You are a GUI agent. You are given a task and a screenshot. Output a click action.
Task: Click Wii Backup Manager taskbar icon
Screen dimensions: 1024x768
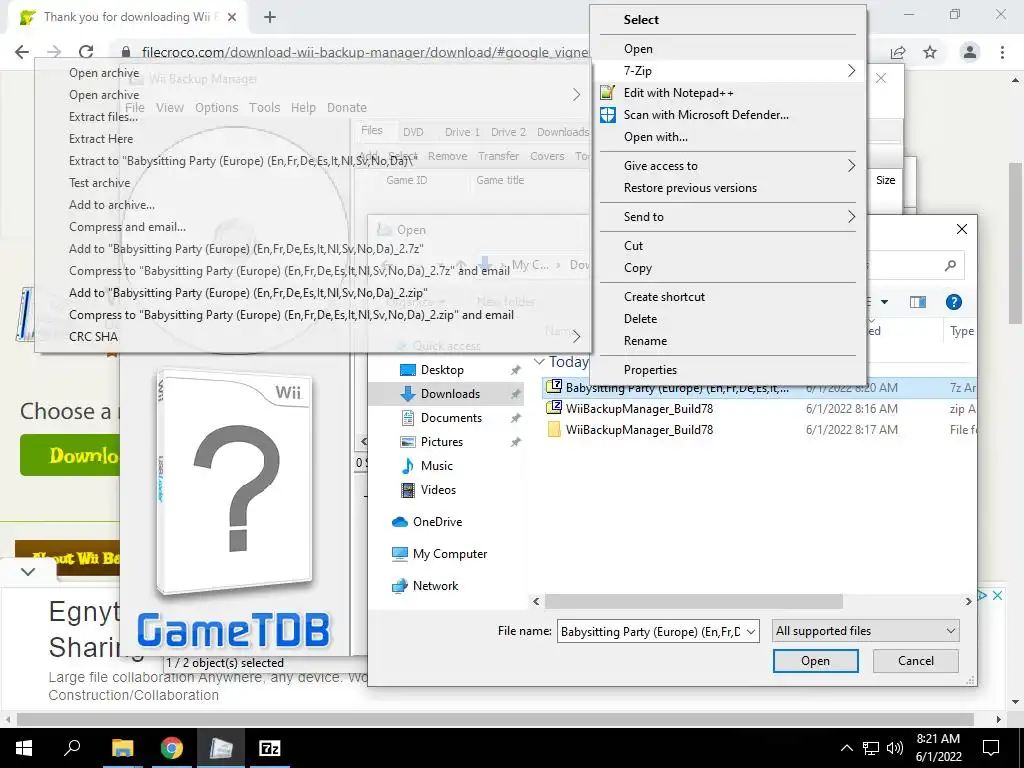coord(221,748)
